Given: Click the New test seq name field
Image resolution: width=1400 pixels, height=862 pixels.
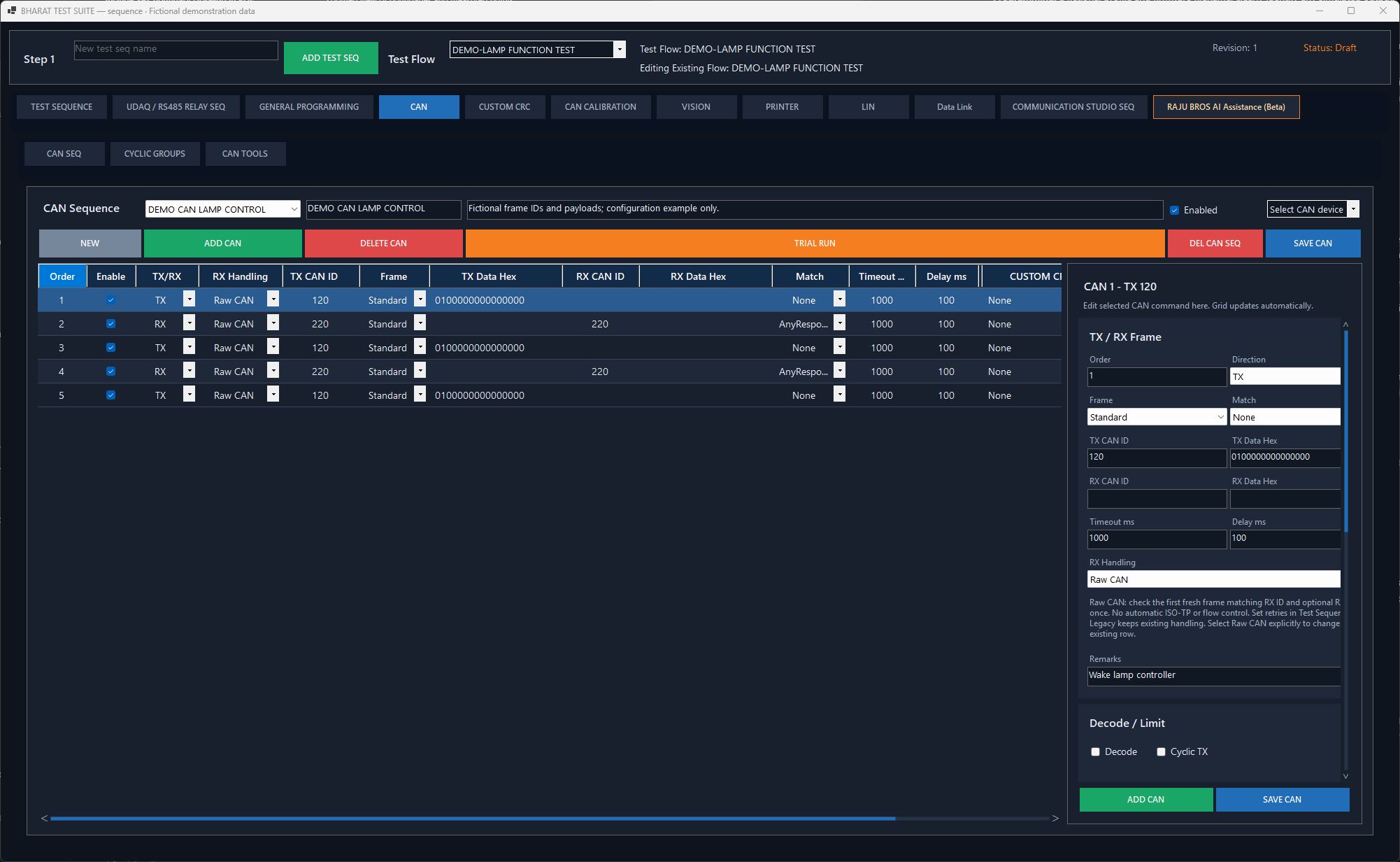Looking at the screenshot, I should pos(176,50).
